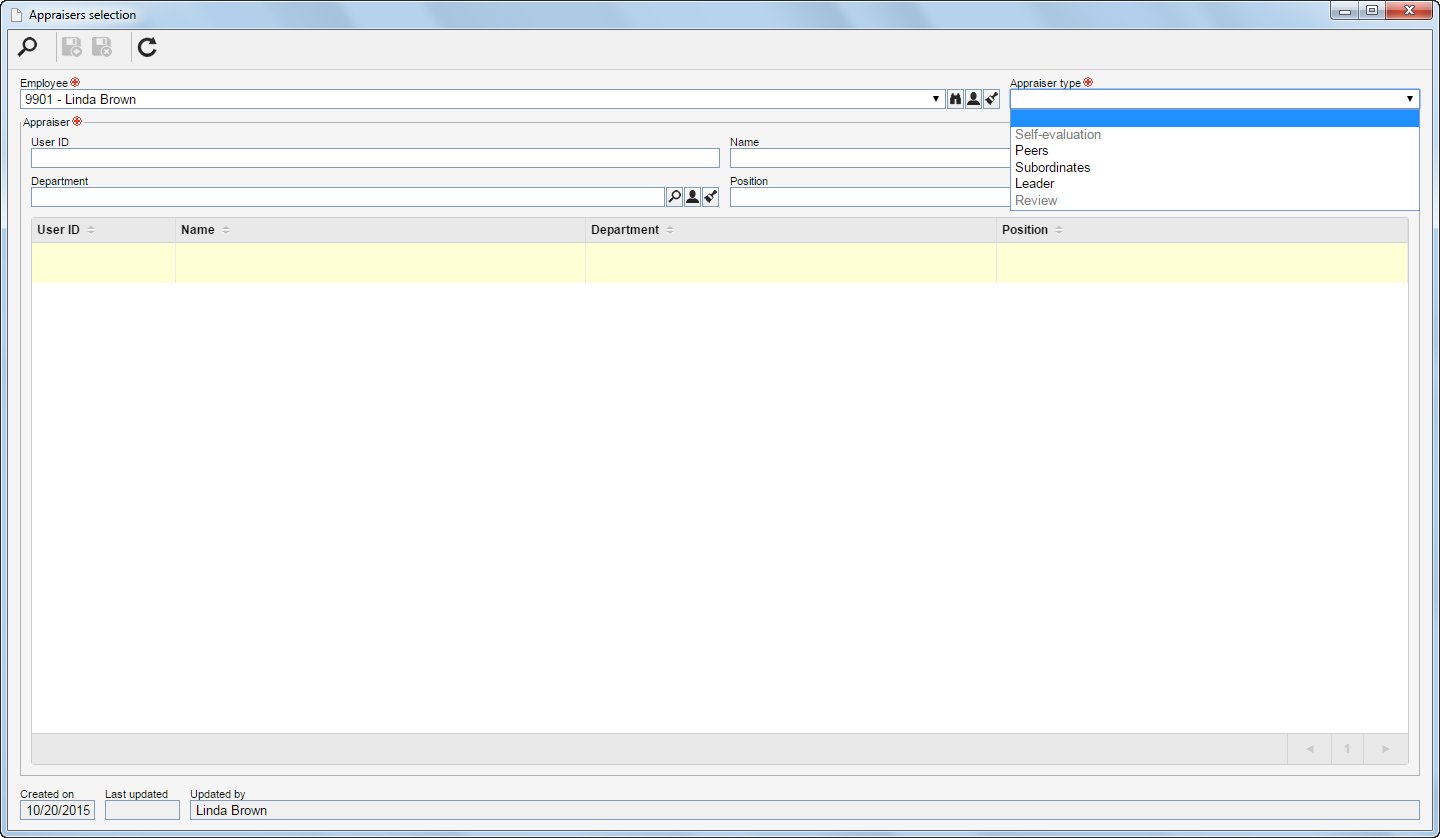Choose Review from Appraiser type list
1440x838 pixels.
click(x=1215, y=200)
